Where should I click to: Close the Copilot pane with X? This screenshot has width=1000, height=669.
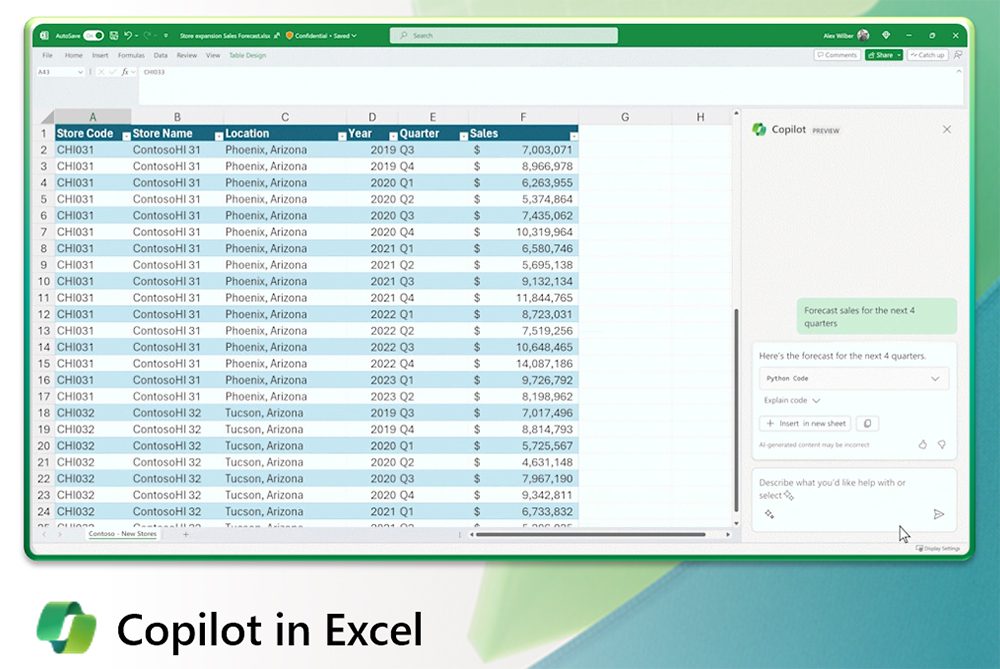pos(946,129)
